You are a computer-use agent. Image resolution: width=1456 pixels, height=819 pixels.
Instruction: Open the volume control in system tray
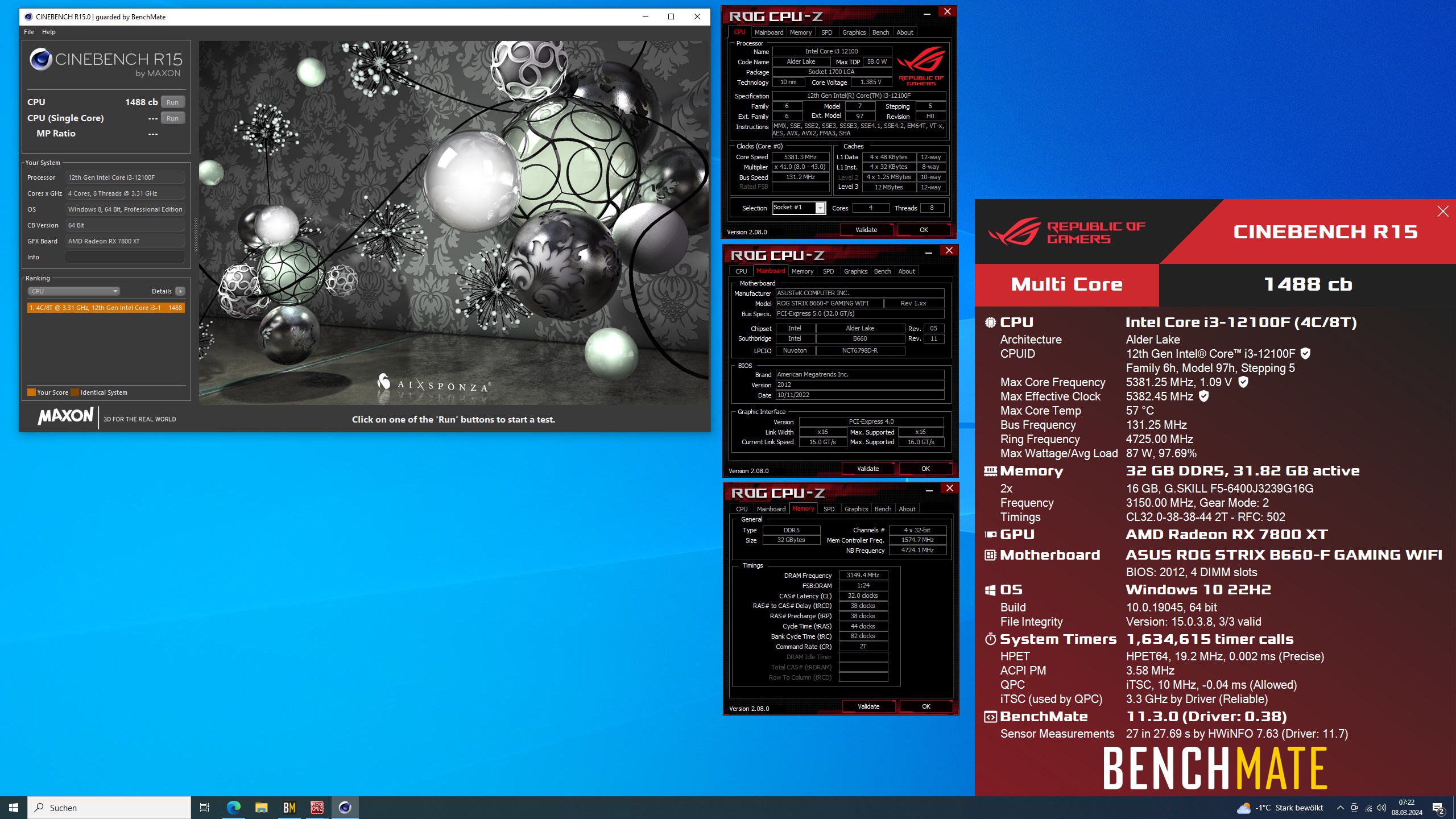coord(1381,808)
